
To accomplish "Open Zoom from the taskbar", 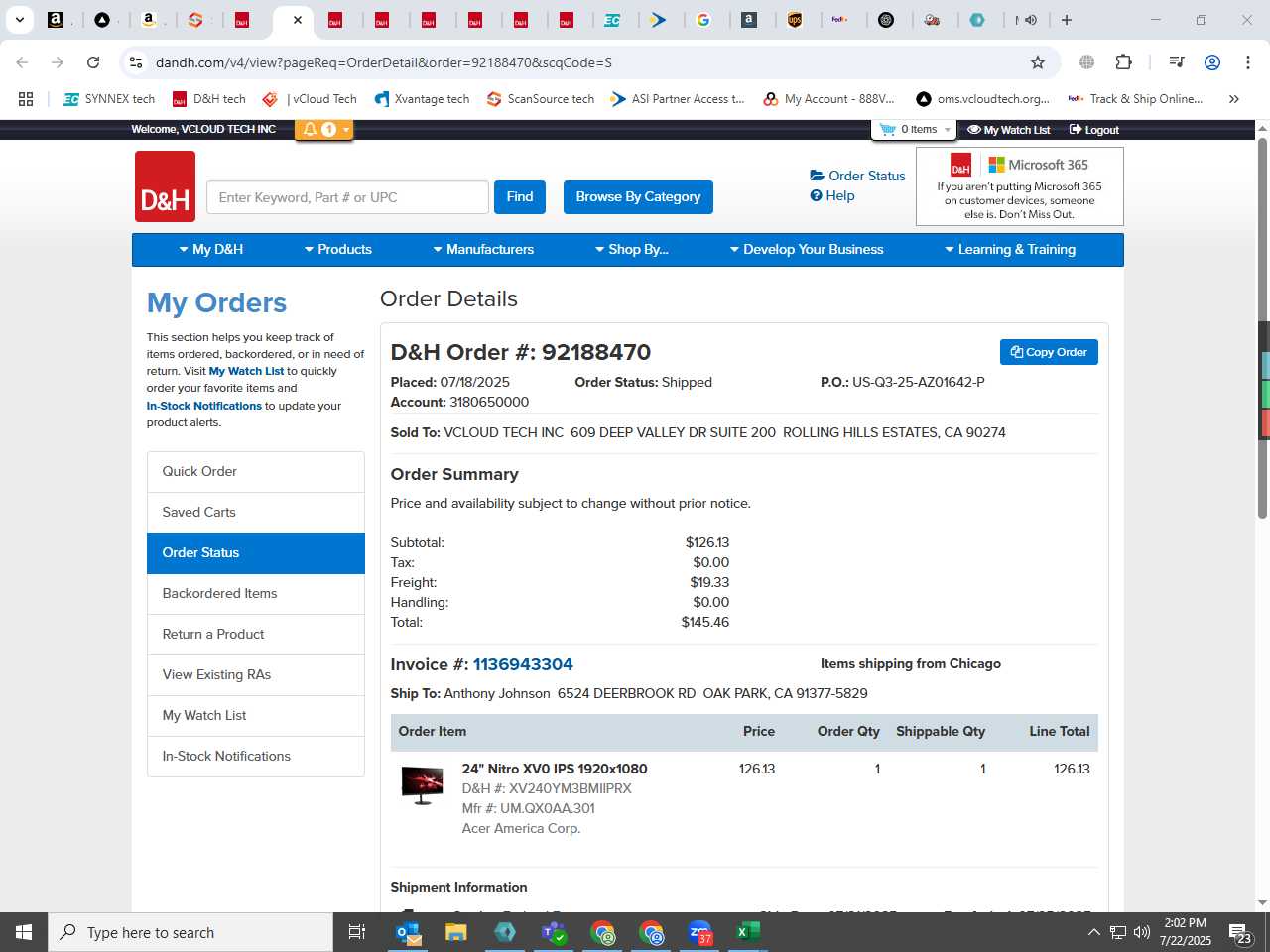I will click(700, 932).
